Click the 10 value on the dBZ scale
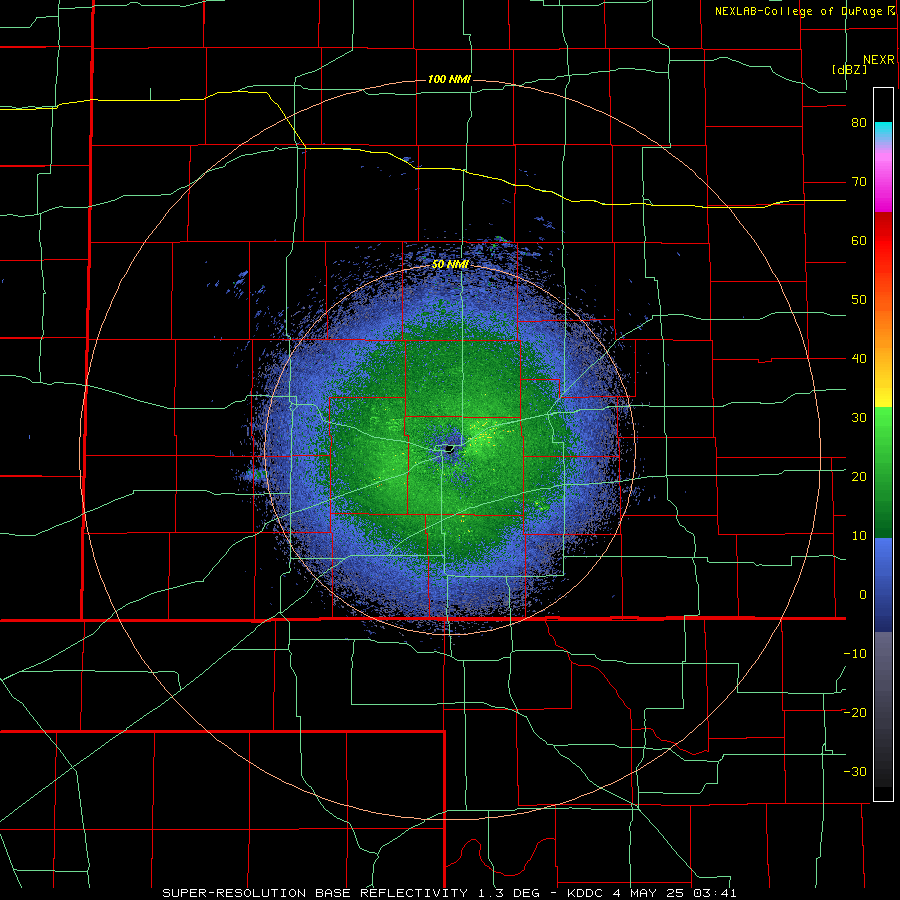 [859, 536]
